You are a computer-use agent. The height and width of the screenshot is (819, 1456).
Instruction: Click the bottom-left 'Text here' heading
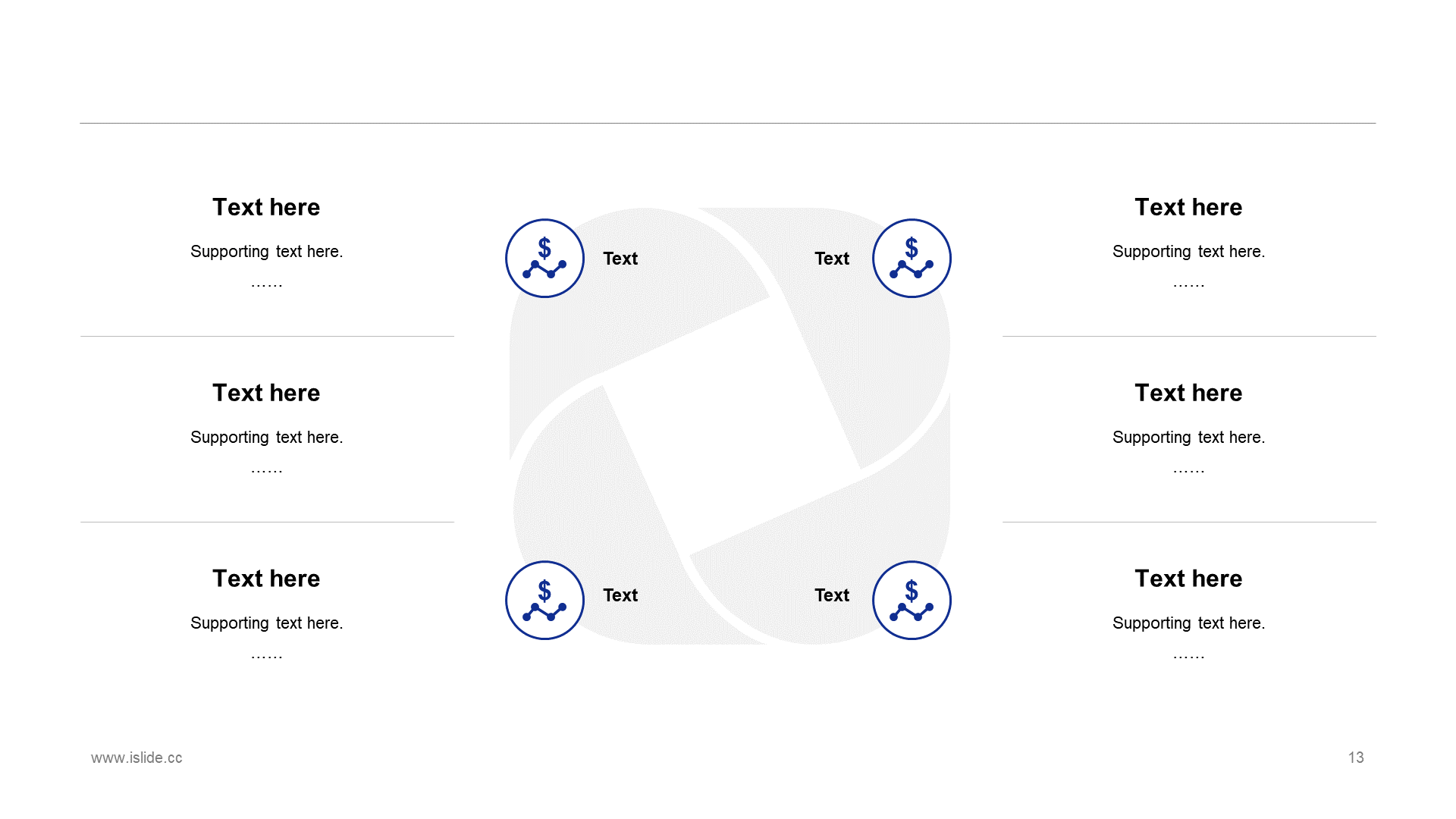pos(266,579)
